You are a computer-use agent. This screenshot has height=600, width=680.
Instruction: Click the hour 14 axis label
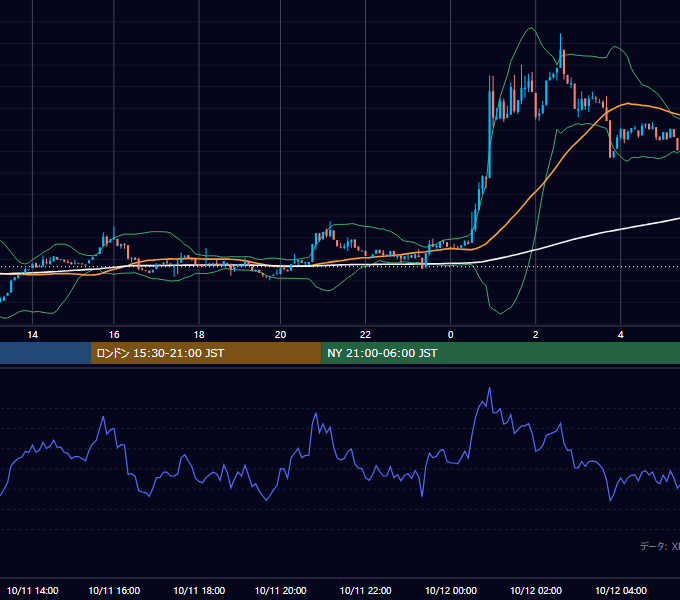tap(33, 335)
